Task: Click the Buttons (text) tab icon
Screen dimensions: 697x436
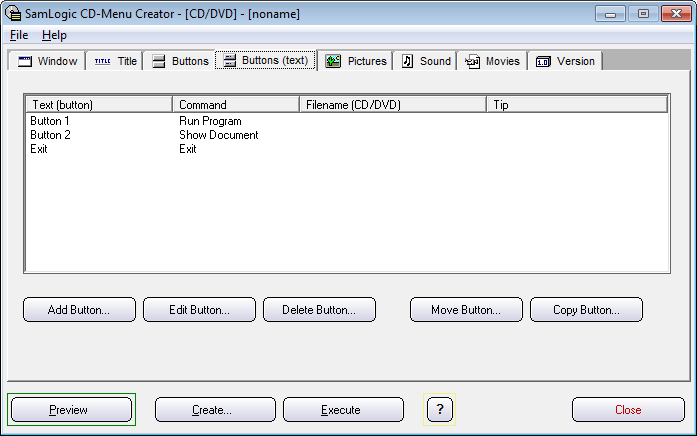Action: [x=229, y=60]
